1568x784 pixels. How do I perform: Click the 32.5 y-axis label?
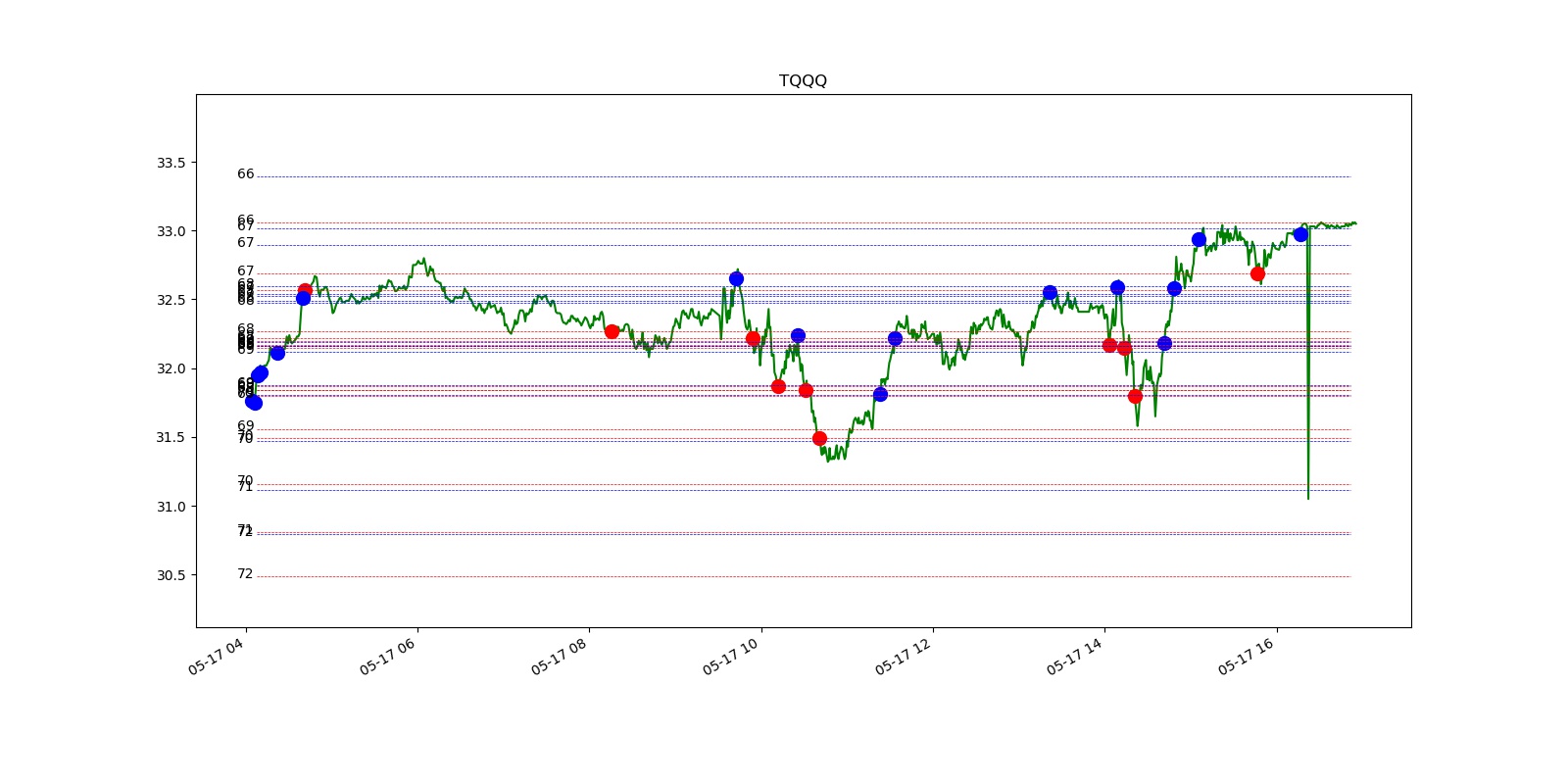[x=171, y=300]
